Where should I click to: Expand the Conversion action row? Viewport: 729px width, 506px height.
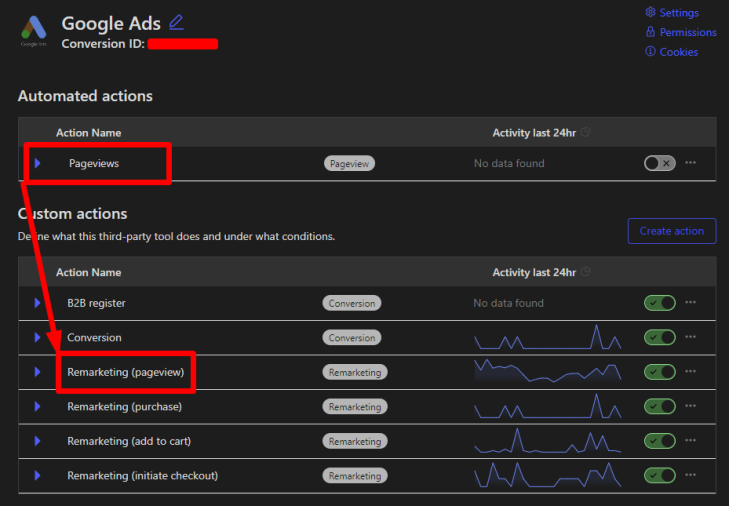point(38,338)
